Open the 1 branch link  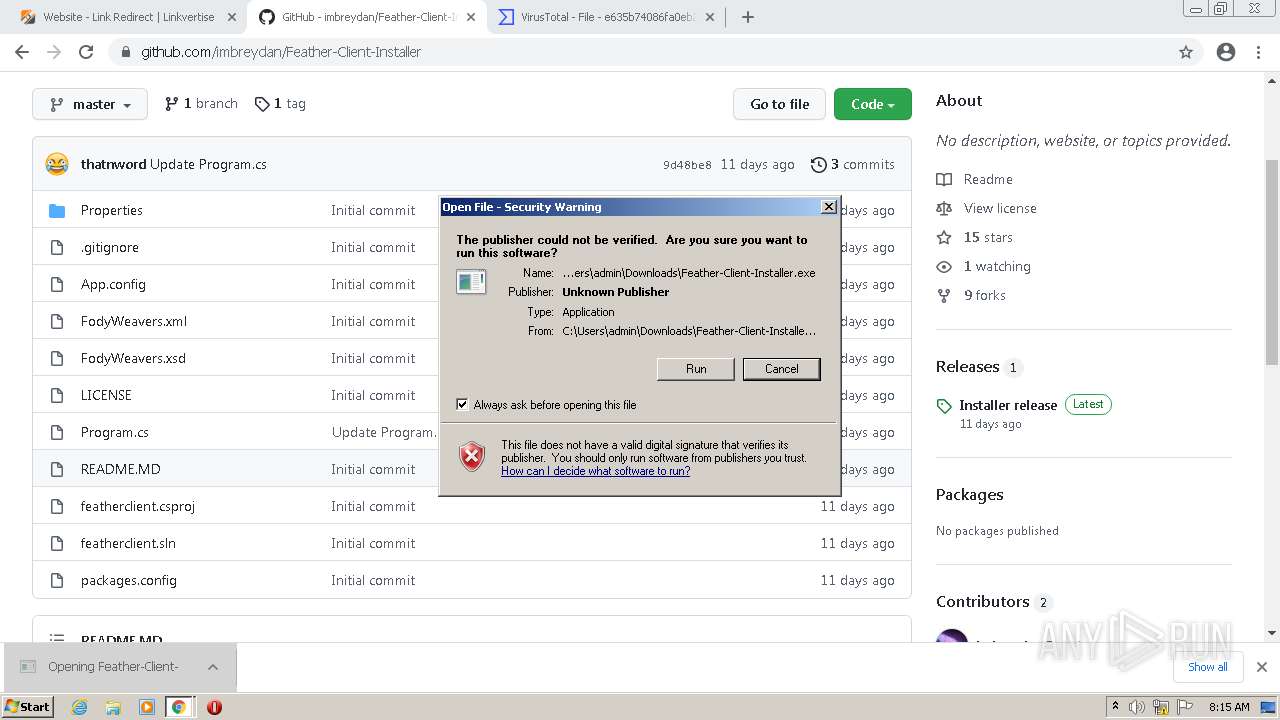[x=201, y=104]
